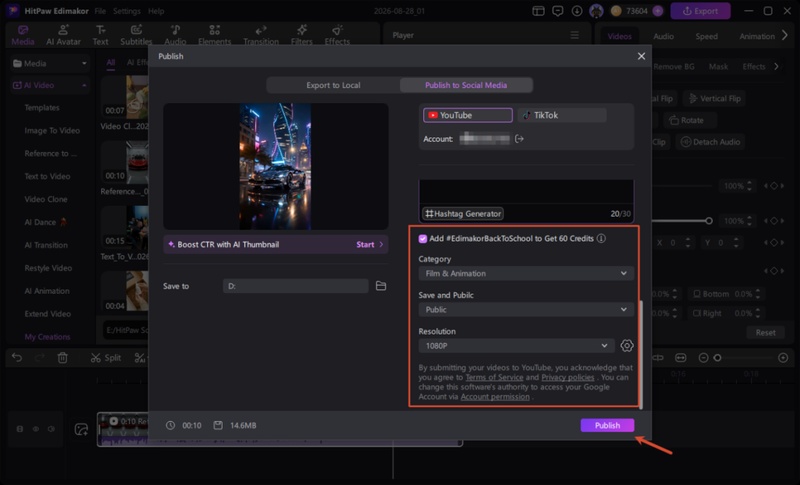This screenshot has width=800, height=485.
Task: Click the Save to path field D:
Action: click(x=295, y=286)
